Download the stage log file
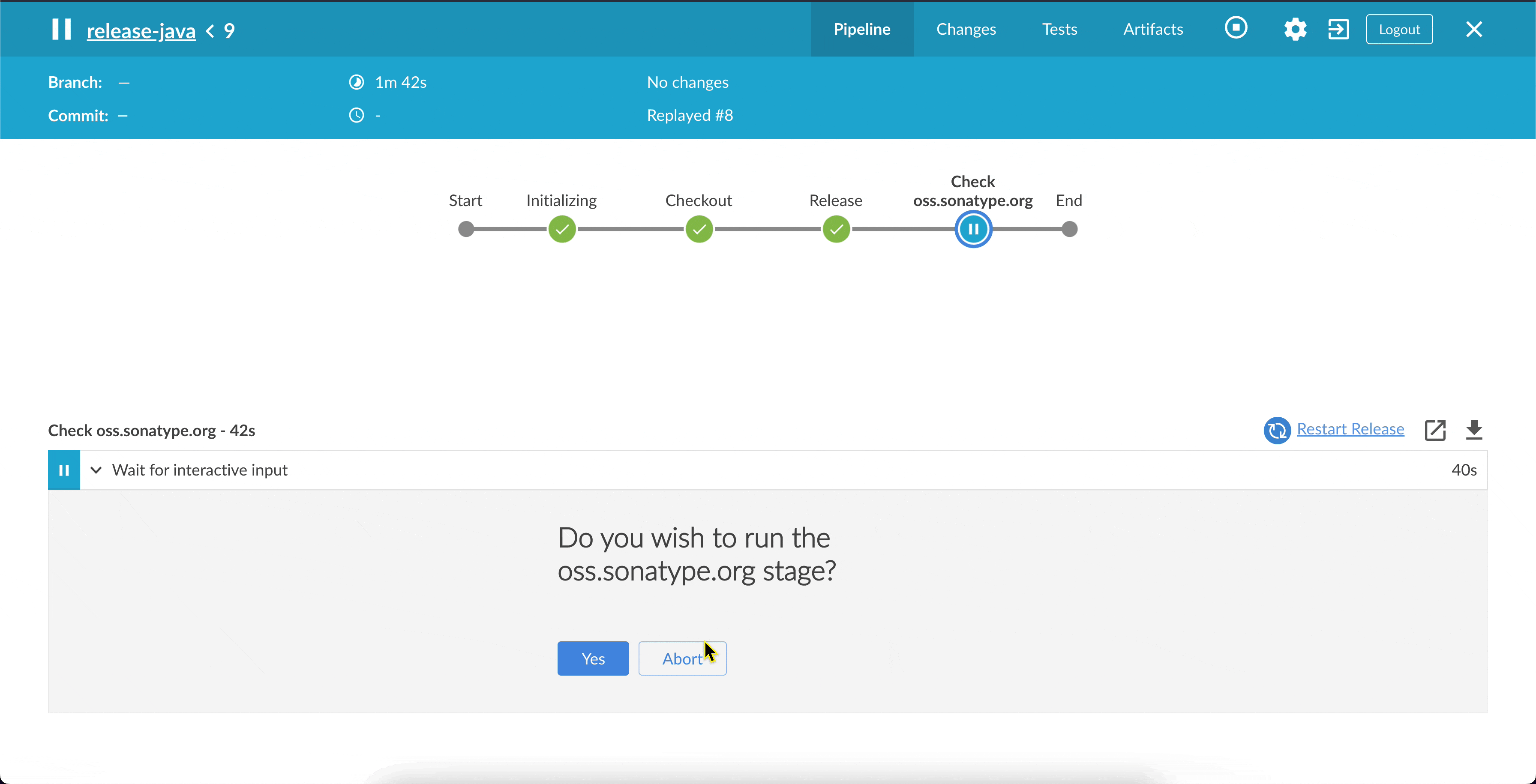 click(x=1473, y=430)
